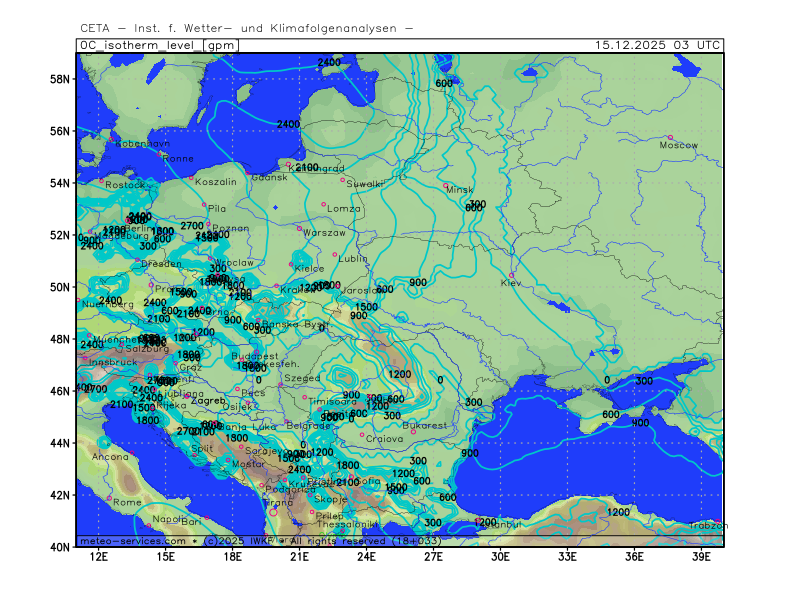Select the Lomza city marker
The image size is (800, 600).
pos(323,204)
